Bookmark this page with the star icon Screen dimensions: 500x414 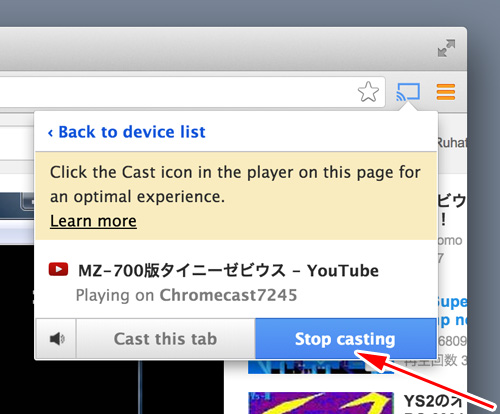(368, 92)
